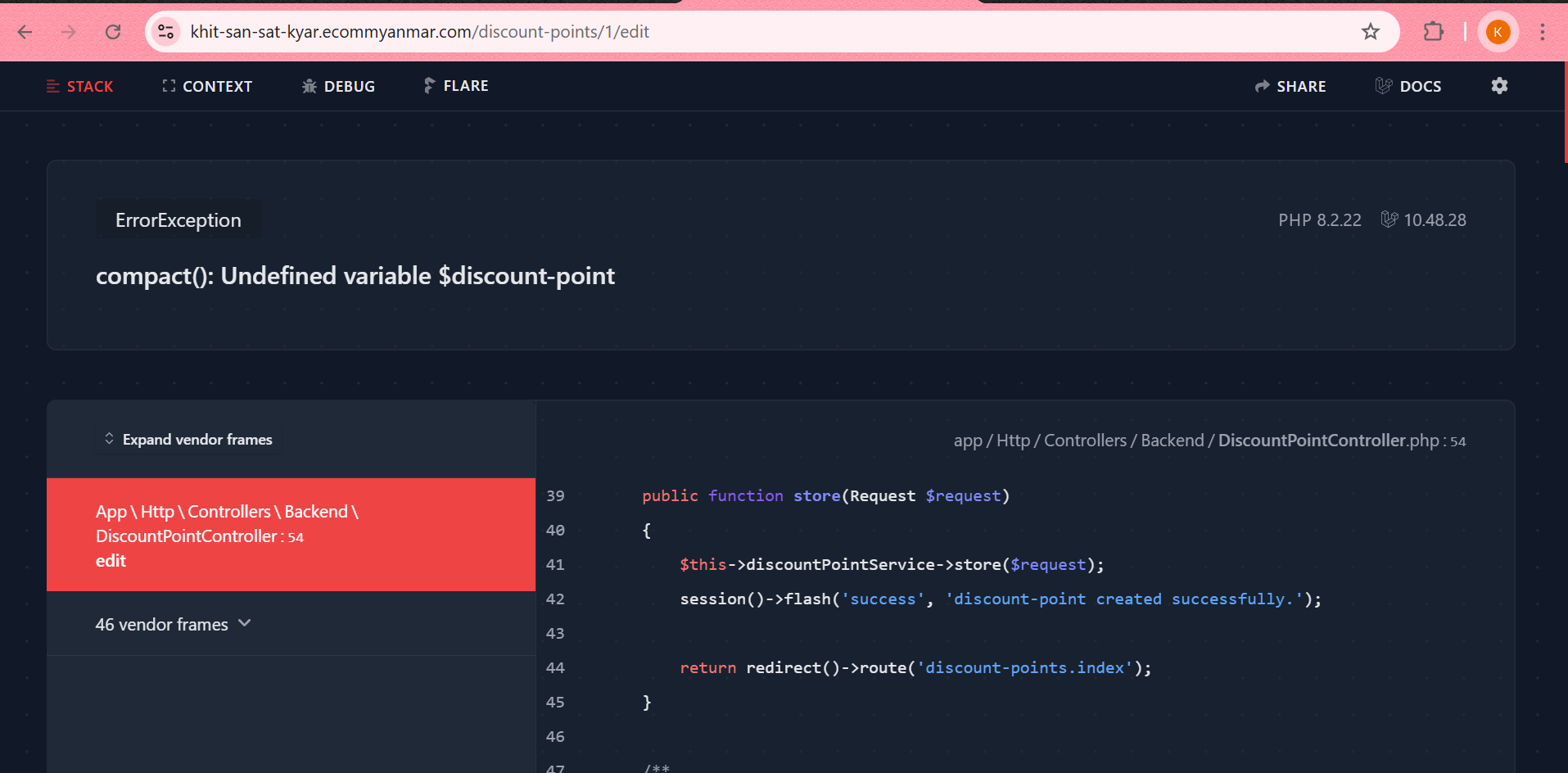Click the Laravel docs icon
1568x773 pixels.
pos(1384,86)
